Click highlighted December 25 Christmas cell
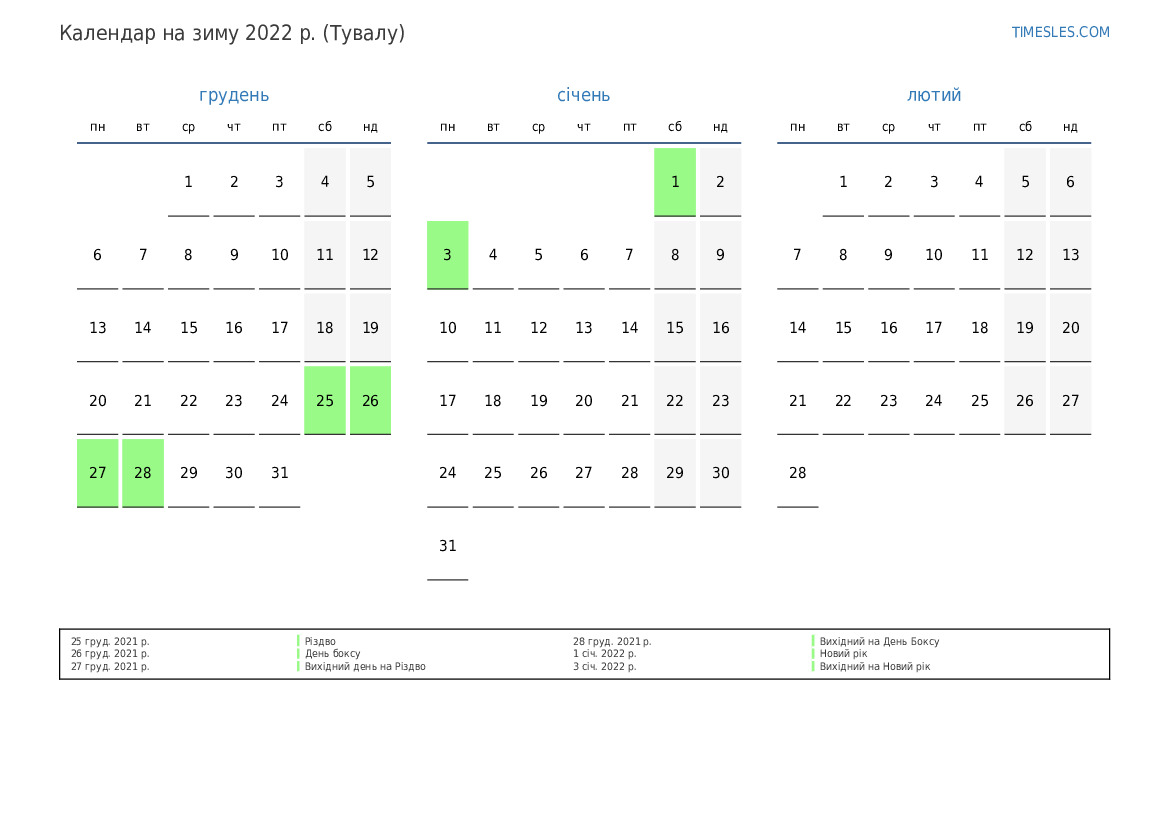This screenshot has width=1169, height=827. pos(325,400)
